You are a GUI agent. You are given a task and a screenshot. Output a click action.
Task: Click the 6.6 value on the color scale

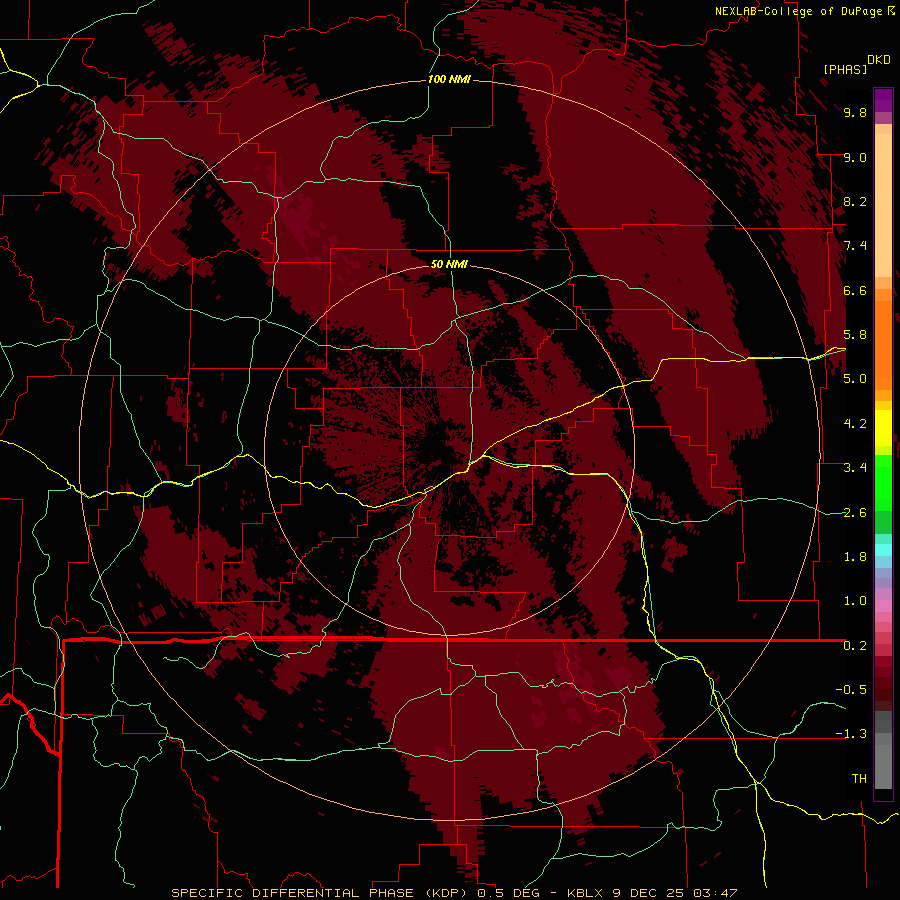tap(855, 290)
